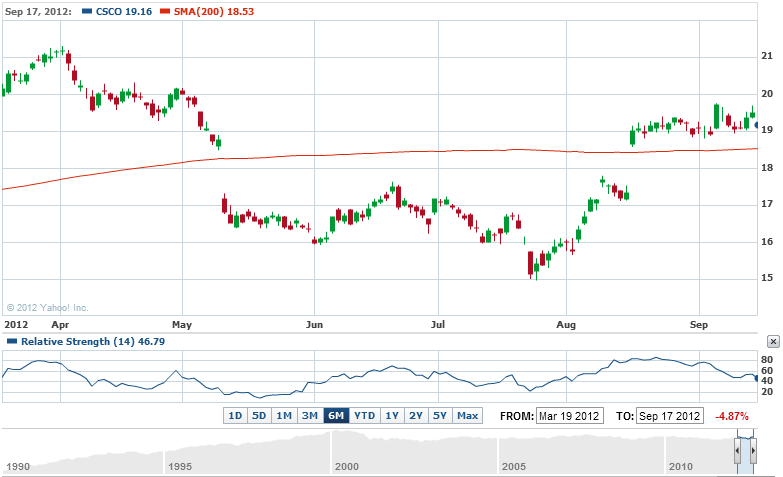Viewport: 783px width, 477px height.
Task: Click the 2012 year axis label
Action: (16, 325)
